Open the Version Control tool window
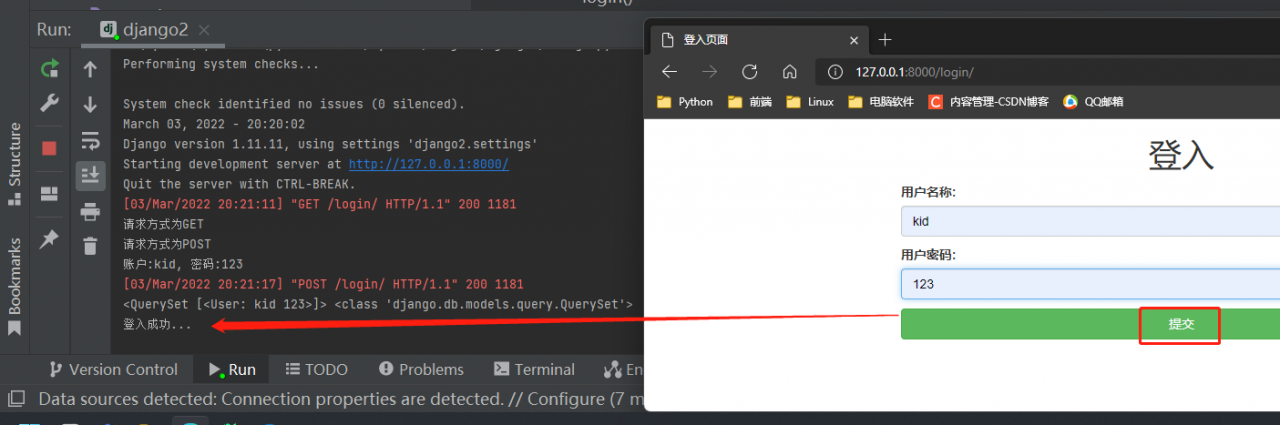The height and width of the screenshot is (425, 1280). tap(113, 369)
